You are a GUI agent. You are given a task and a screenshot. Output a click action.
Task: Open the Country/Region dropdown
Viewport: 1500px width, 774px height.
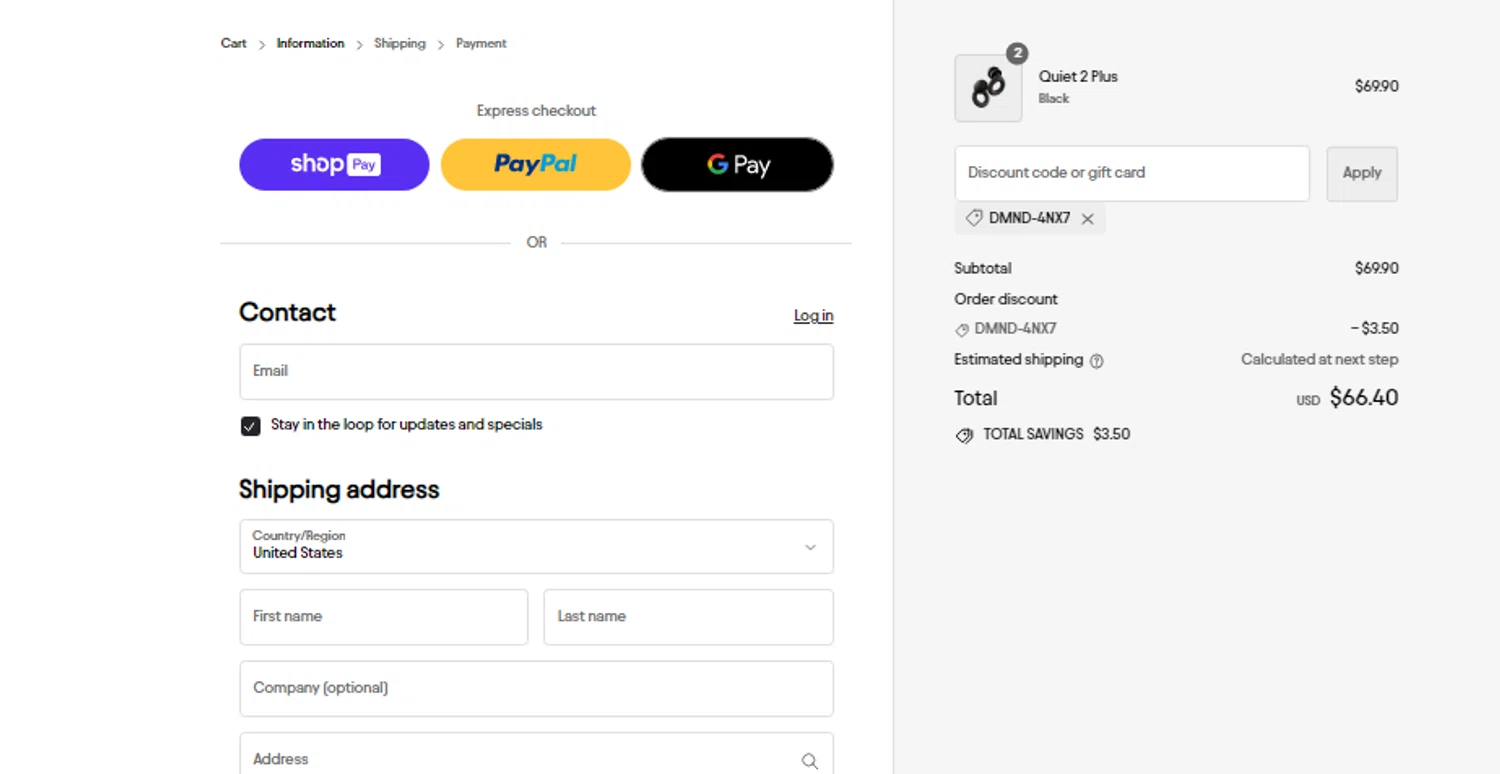point(536,546)
